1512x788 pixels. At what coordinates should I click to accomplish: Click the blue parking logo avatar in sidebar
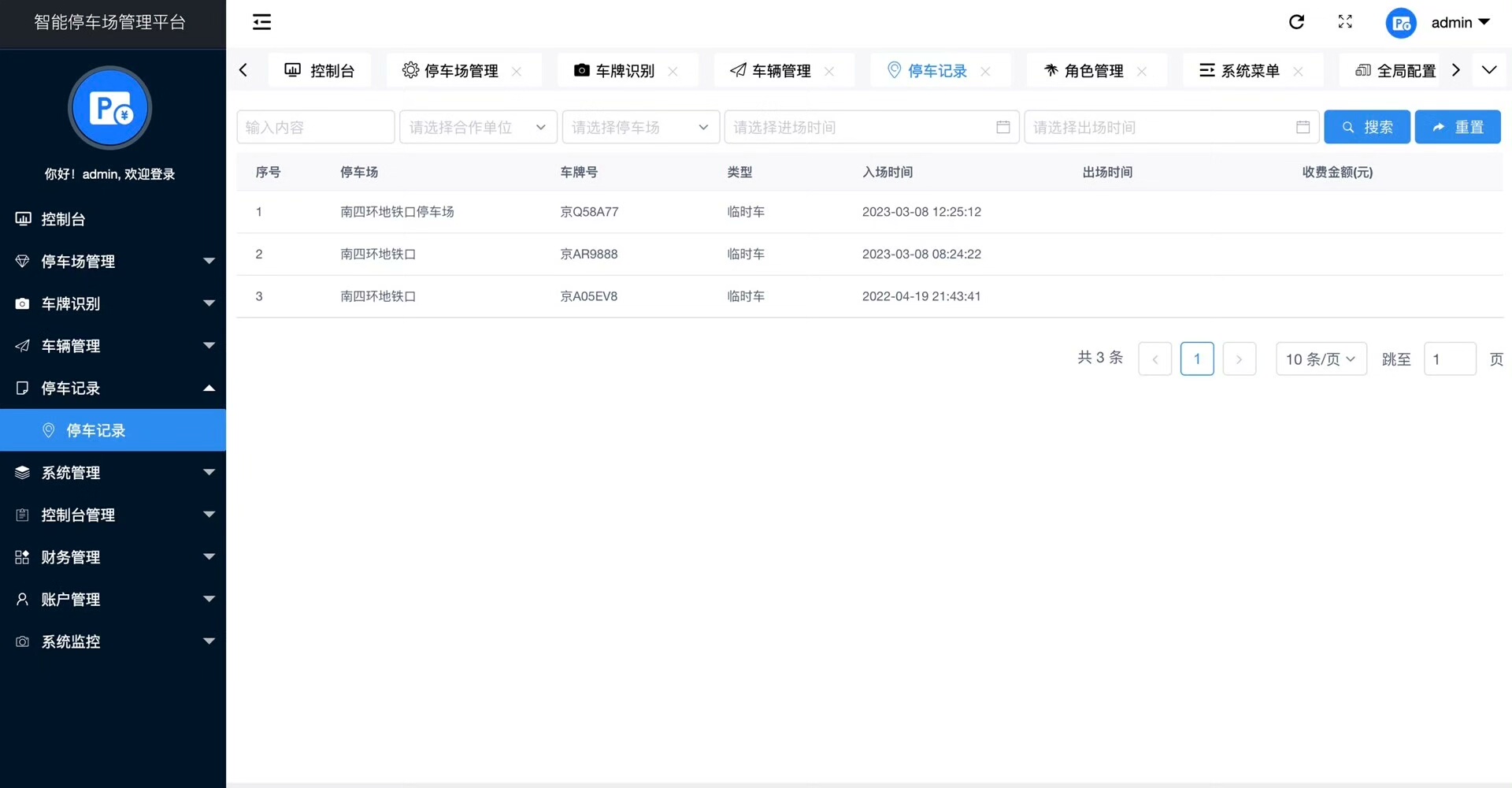109,108
